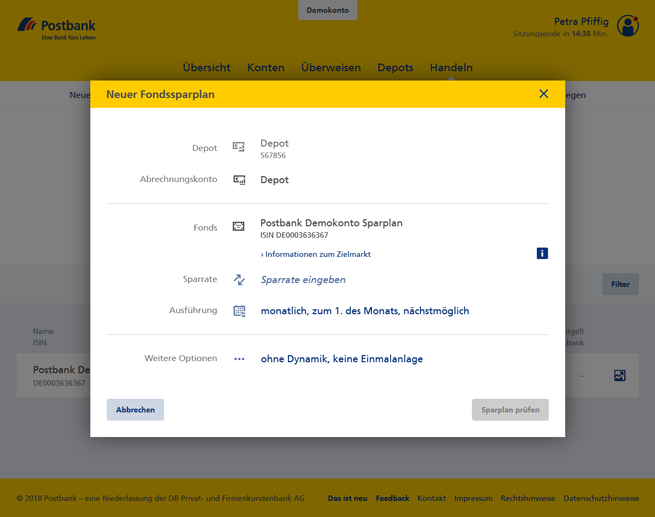655x517 pixels.
Task: Click the Filter button
Action: tap(620, 284)
